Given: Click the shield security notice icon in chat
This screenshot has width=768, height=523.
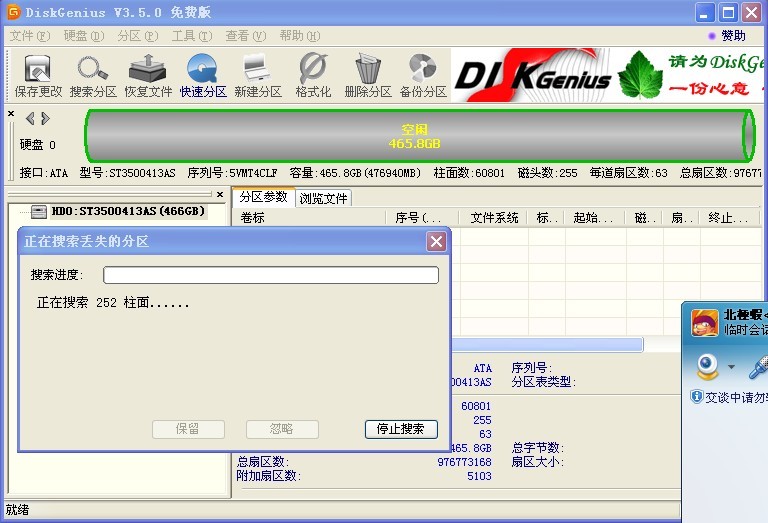Looking at the screenshot, I should coord(696,396).
